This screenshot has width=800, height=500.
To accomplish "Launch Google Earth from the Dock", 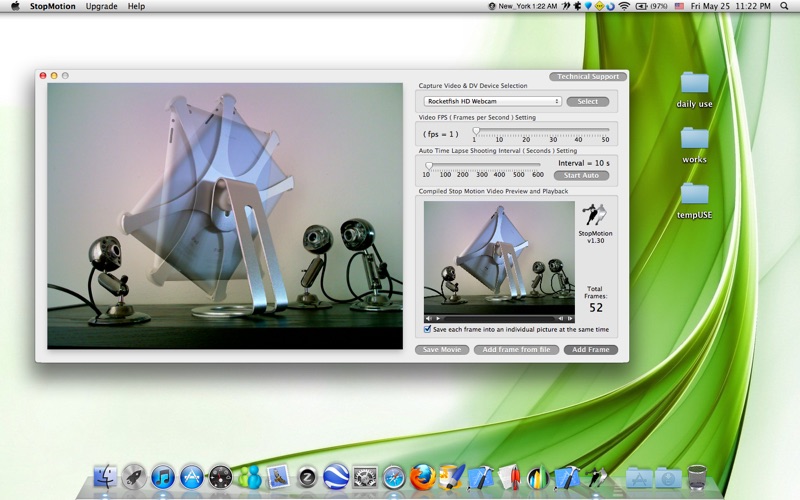I will tap(336, 478).
